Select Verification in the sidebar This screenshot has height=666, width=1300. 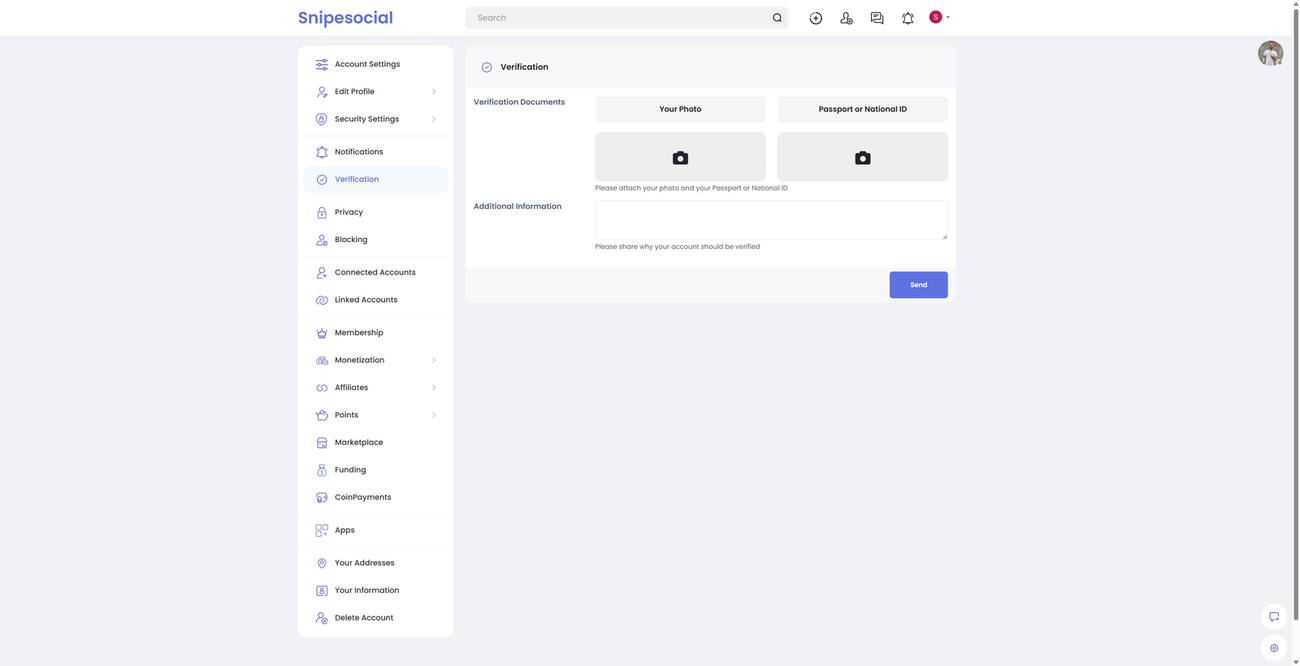pyautogui.click(x=376, y=180)
